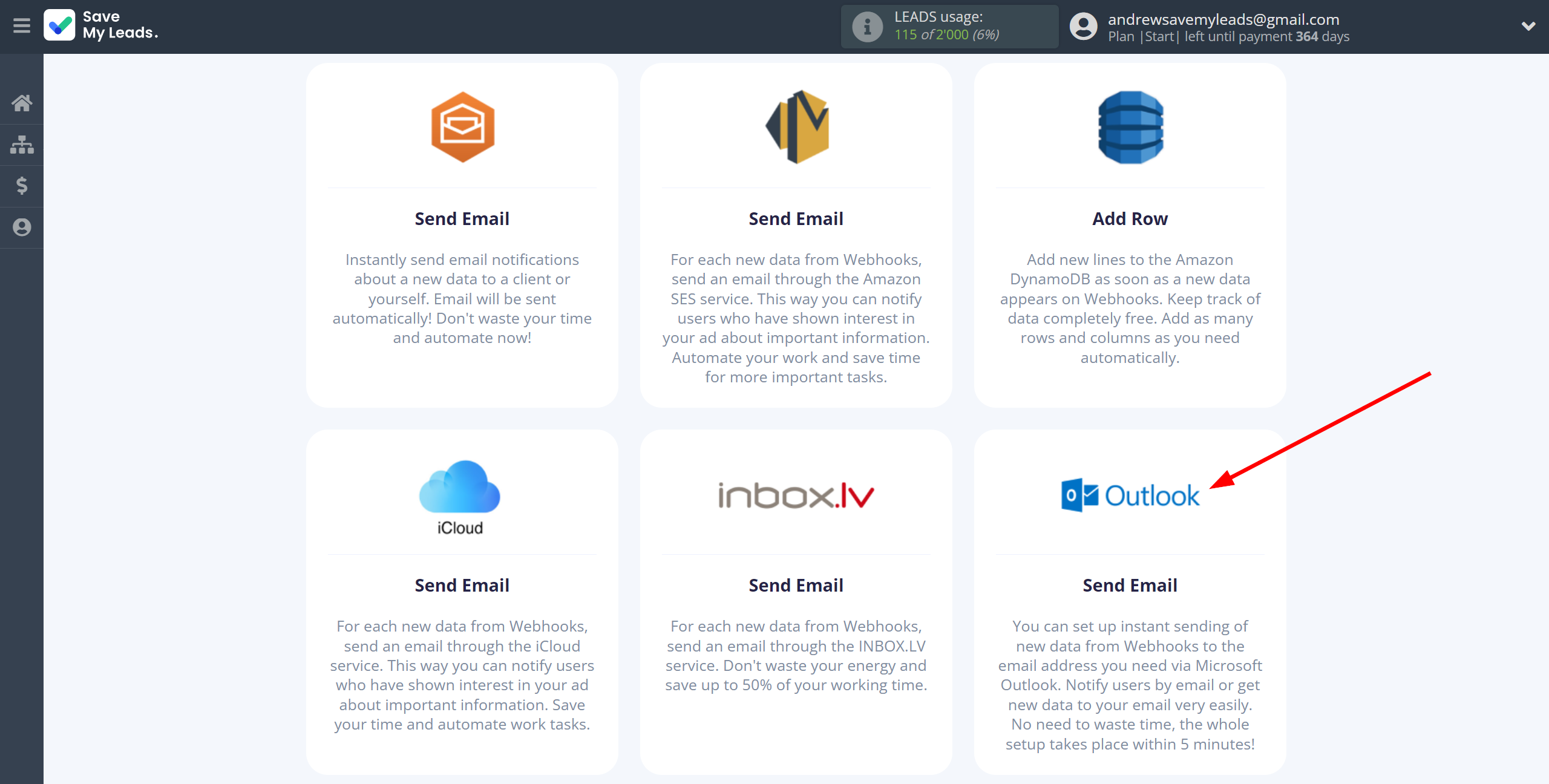
Task: Click Send Email title under orange envelope icon
Action: coord(462,218)
